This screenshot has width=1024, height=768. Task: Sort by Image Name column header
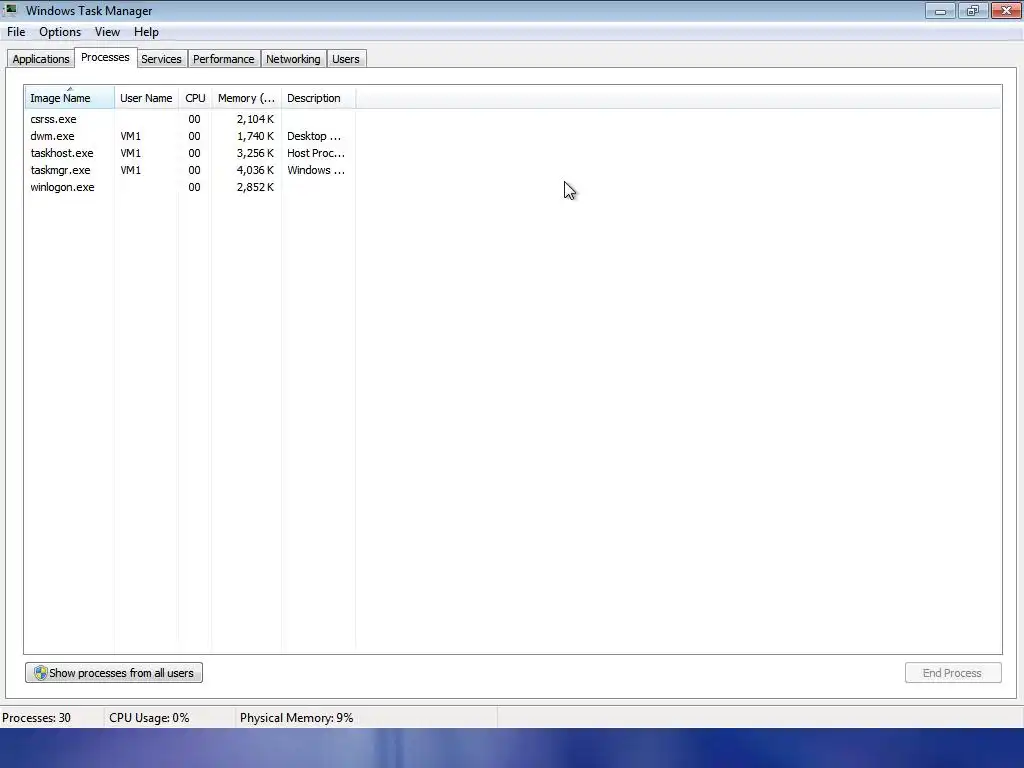click(69, 98)
